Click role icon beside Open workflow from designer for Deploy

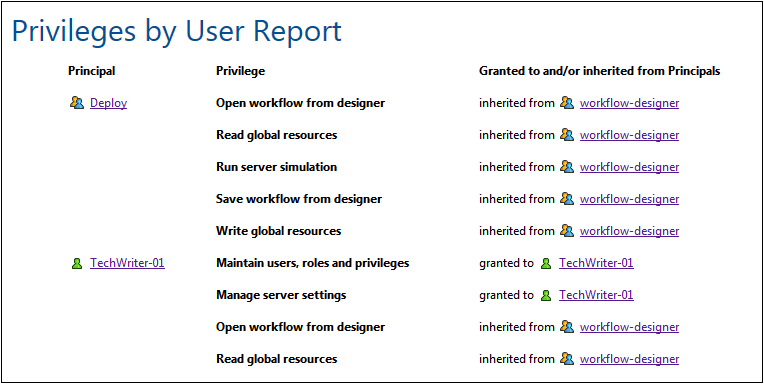(x=567, y=103)
